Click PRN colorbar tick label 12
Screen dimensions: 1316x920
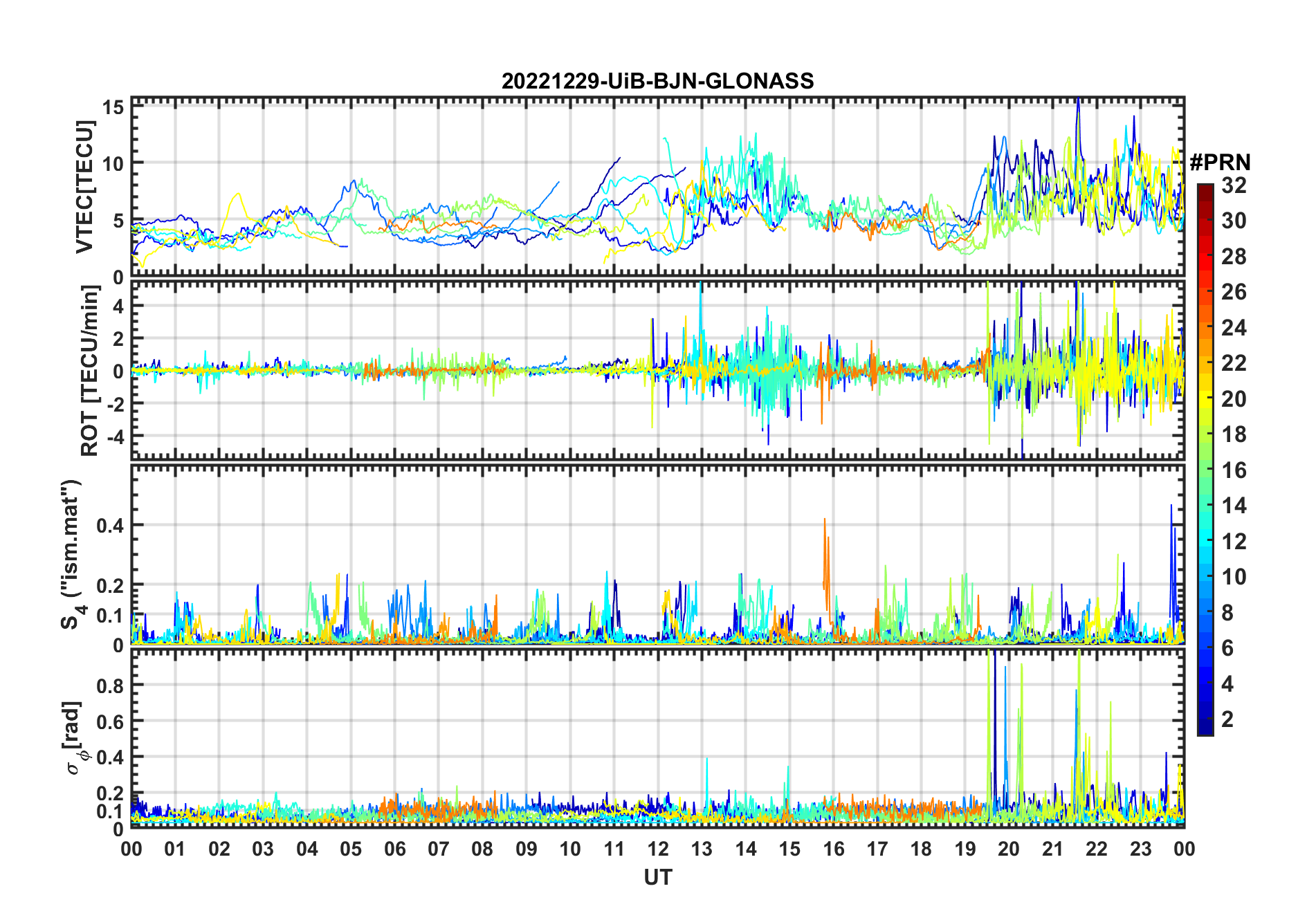coord(1234,541)
